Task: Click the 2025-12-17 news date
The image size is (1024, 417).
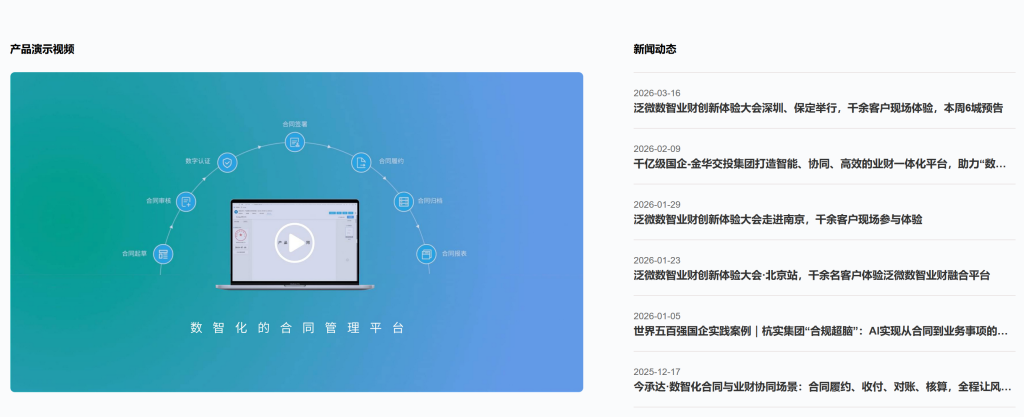Action: (x=657, y=371)
